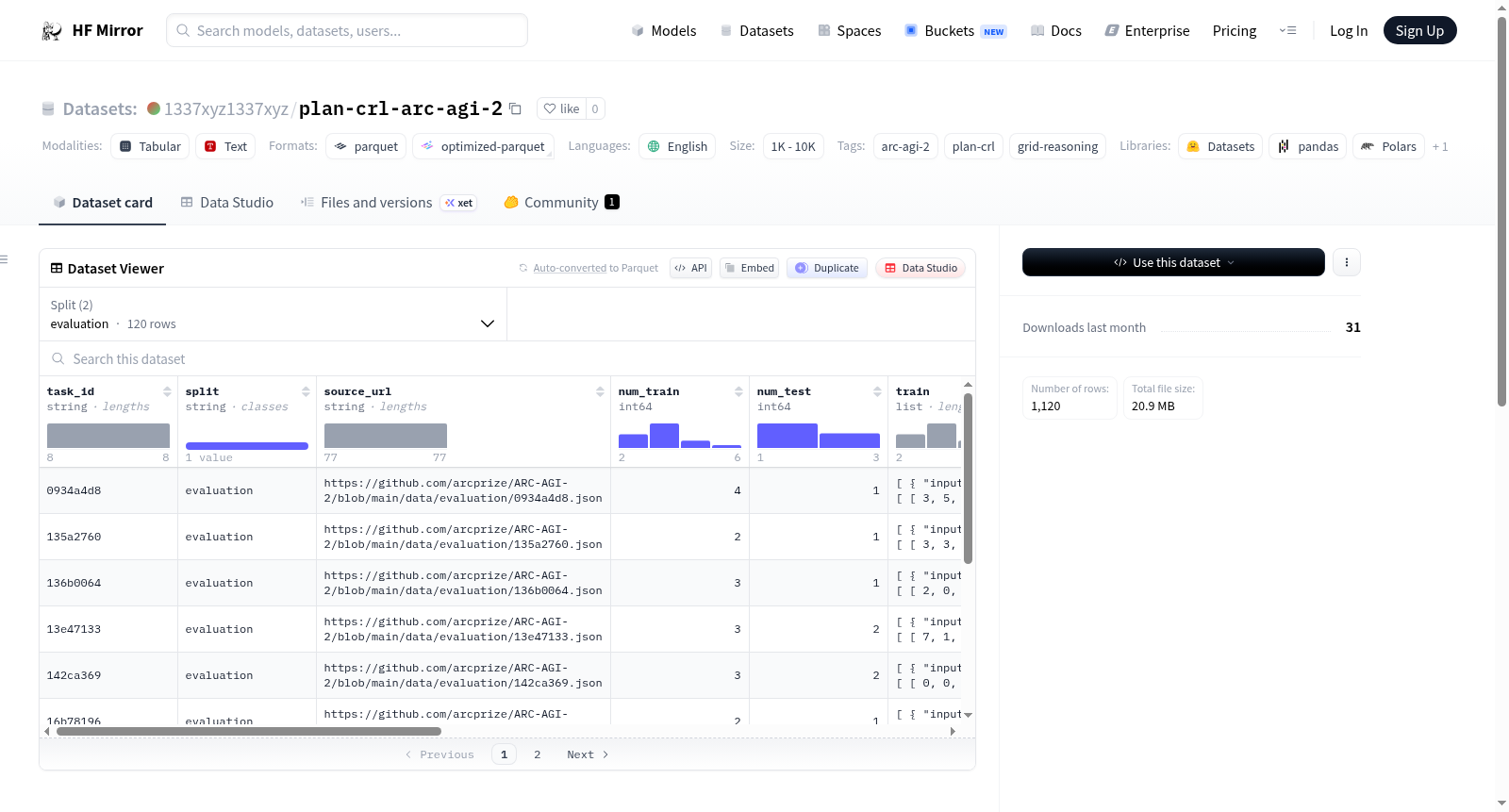The image size is (1509, 812).
Task: Open the Enterprise nav item
Action: (x=1147, y=30)
